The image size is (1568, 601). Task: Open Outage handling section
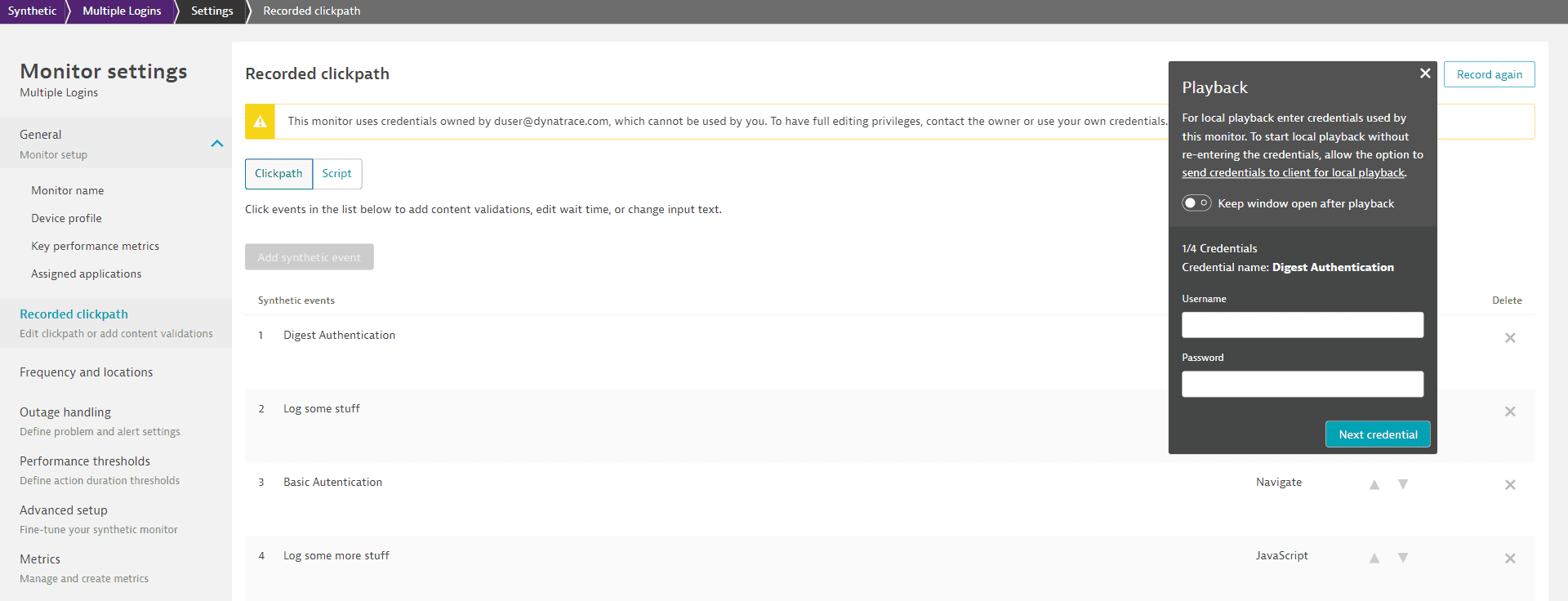[100, 421]
